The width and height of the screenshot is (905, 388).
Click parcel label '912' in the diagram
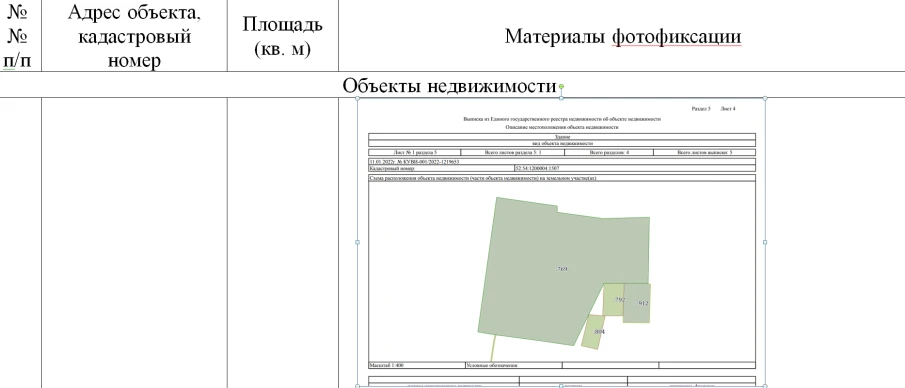point(643,303)
